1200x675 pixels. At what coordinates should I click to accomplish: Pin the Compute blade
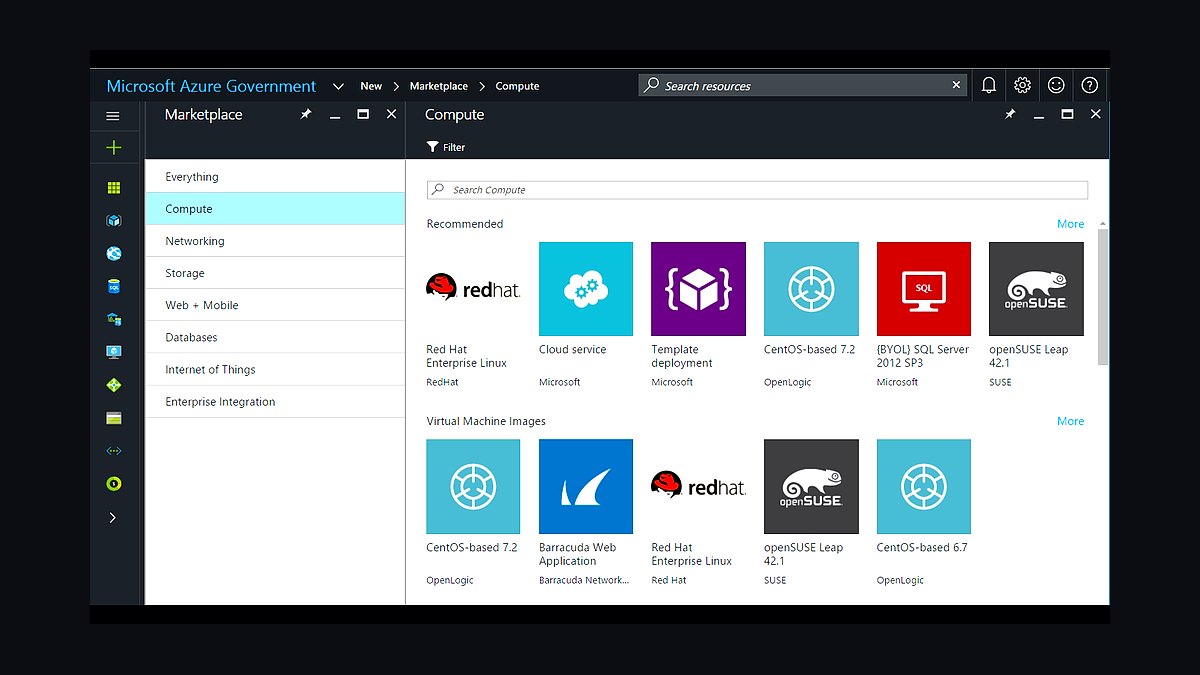click(x=1010, y=115)
